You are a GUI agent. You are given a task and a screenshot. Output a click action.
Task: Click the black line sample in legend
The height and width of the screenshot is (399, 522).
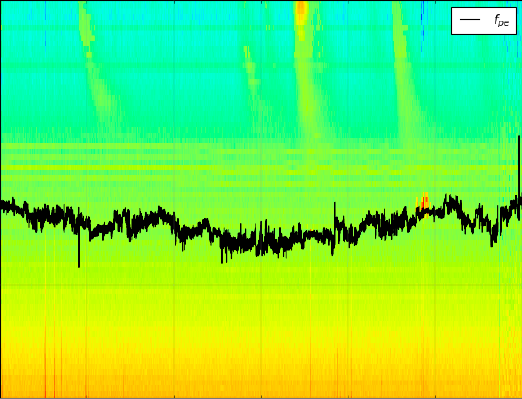tap(470, 20)
